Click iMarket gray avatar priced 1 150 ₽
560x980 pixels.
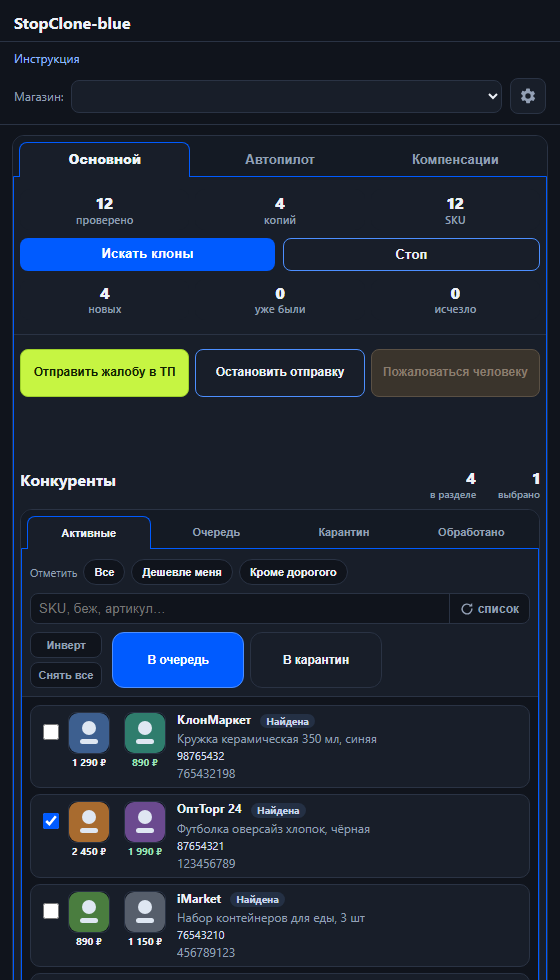[x=145, y=911]
